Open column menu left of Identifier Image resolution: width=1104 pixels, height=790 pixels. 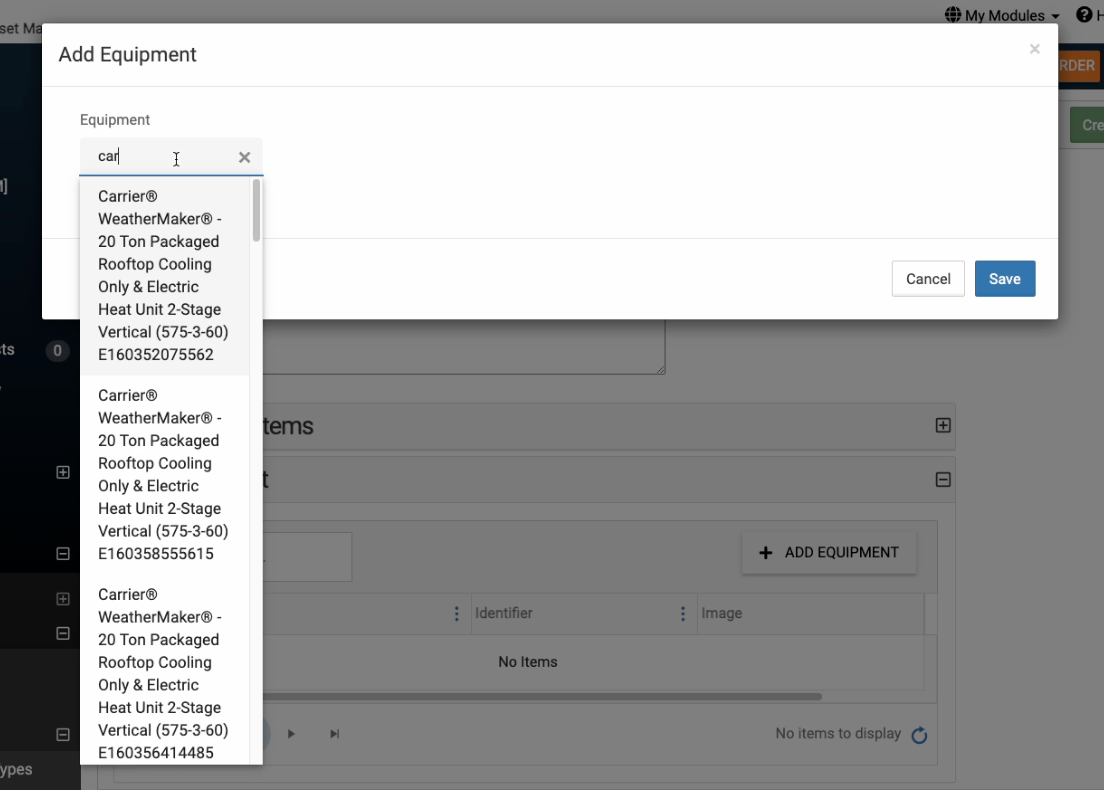(x=457, y=613)
